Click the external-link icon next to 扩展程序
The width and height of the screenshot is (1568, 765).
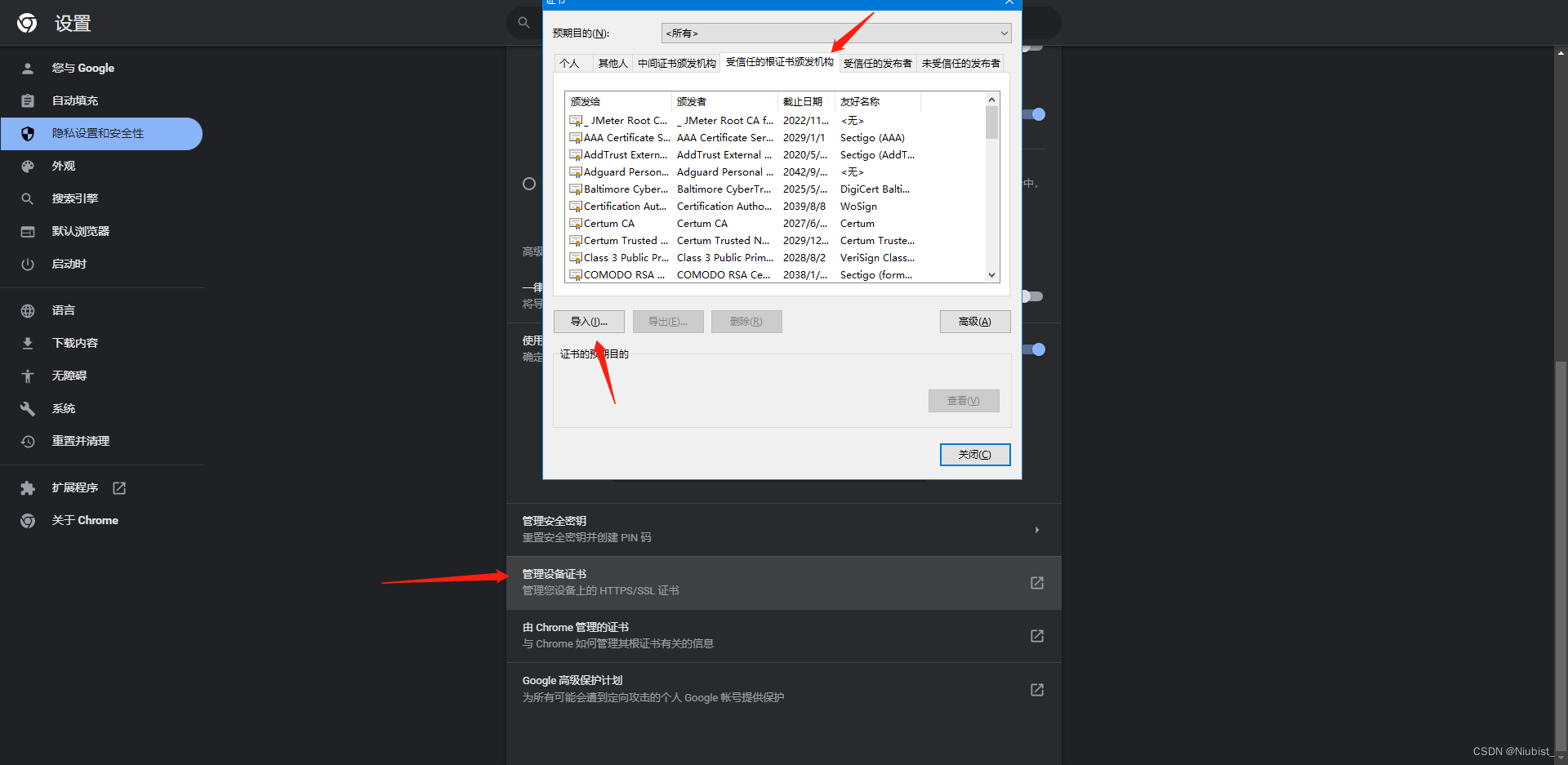tap(119, 487)
